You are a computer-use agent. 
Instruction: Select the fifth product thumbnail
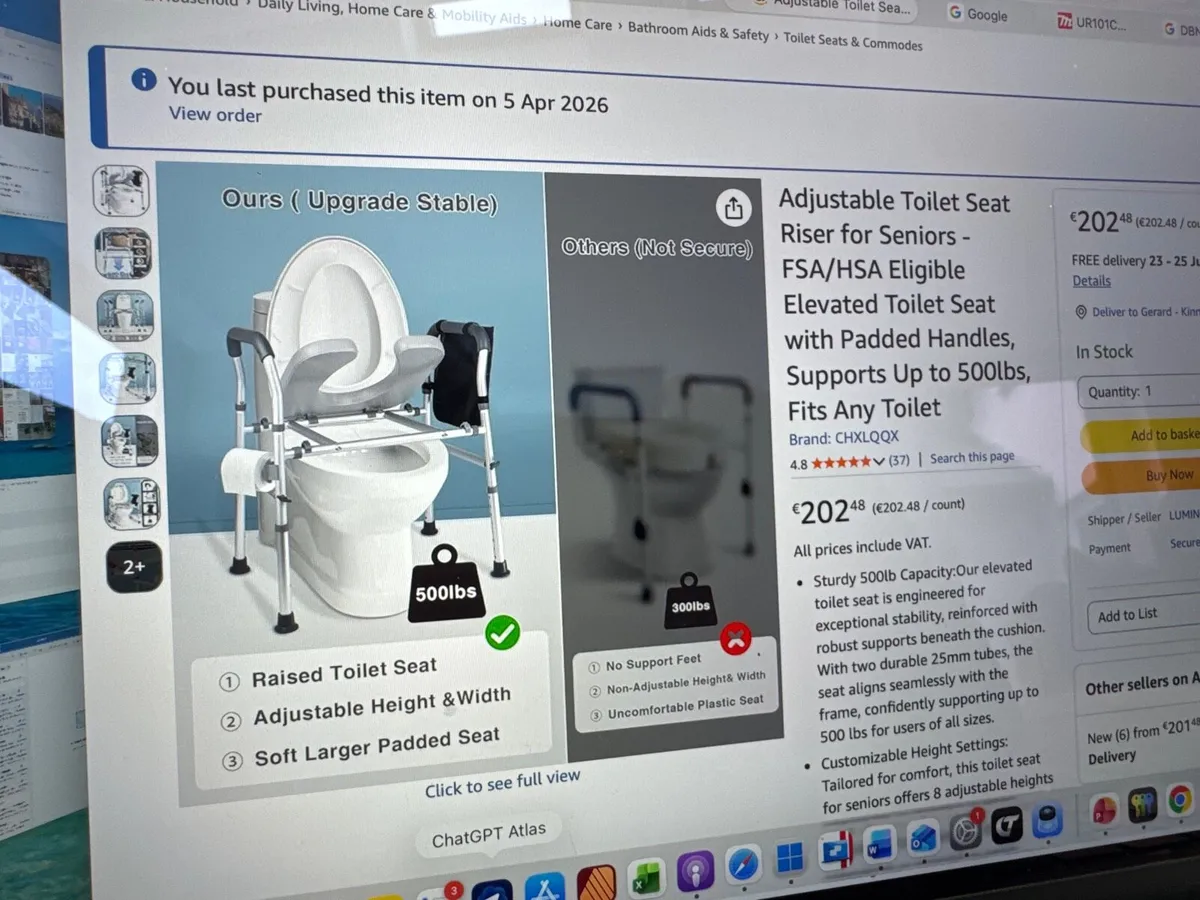tap(131, 442)
